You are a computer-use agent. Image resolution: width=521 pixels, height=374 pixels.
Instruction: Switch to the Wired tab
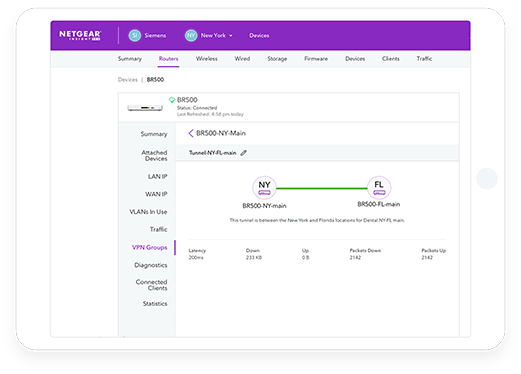tap(242, 59)
